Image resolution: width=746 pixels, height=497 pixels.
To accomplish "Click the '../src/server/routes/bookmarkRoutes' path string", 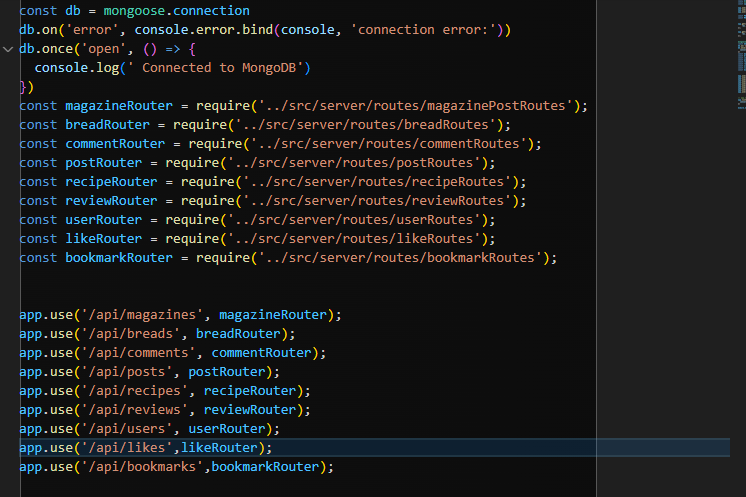I will [x=400, y=258].
